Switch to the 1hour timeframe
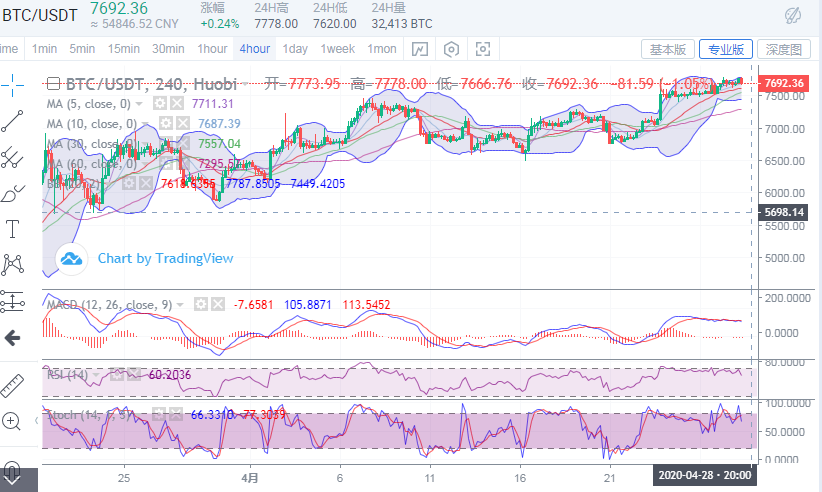 (212, 49)
